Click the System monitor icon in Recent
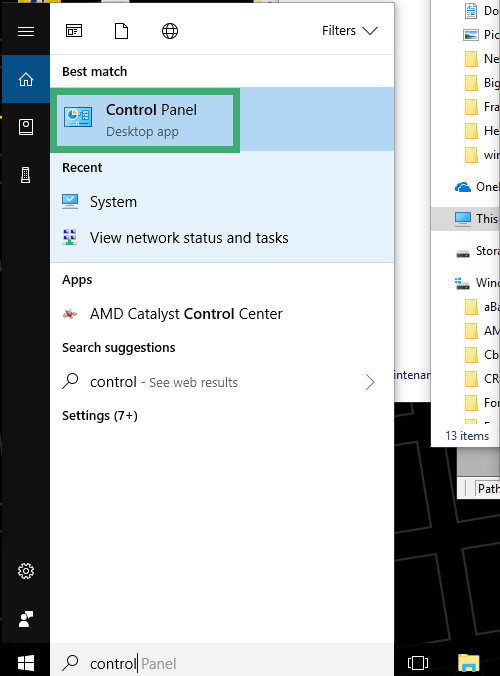The width and height of the screenshot is (500, 676). [70, 201]
